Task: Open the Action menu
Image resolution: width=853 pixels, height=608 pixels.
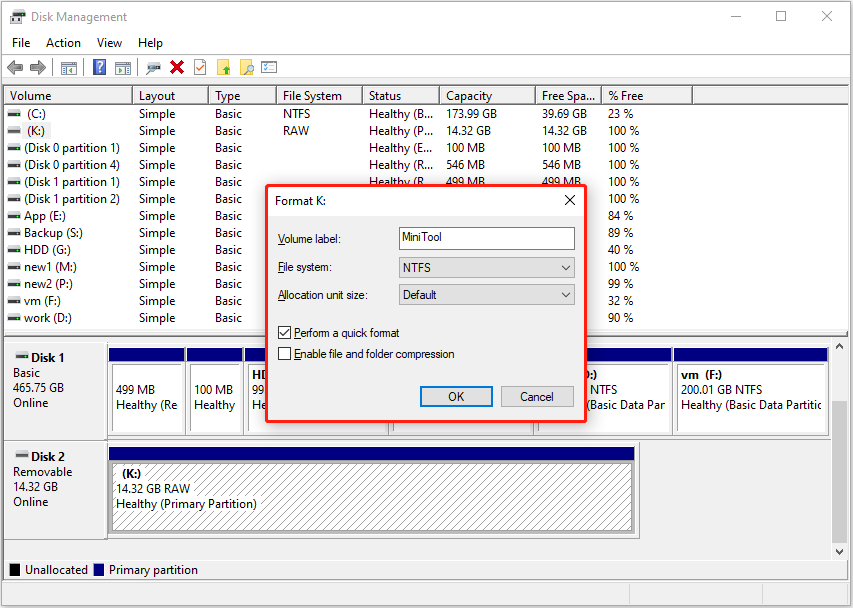Action: (x=63, y=42)
